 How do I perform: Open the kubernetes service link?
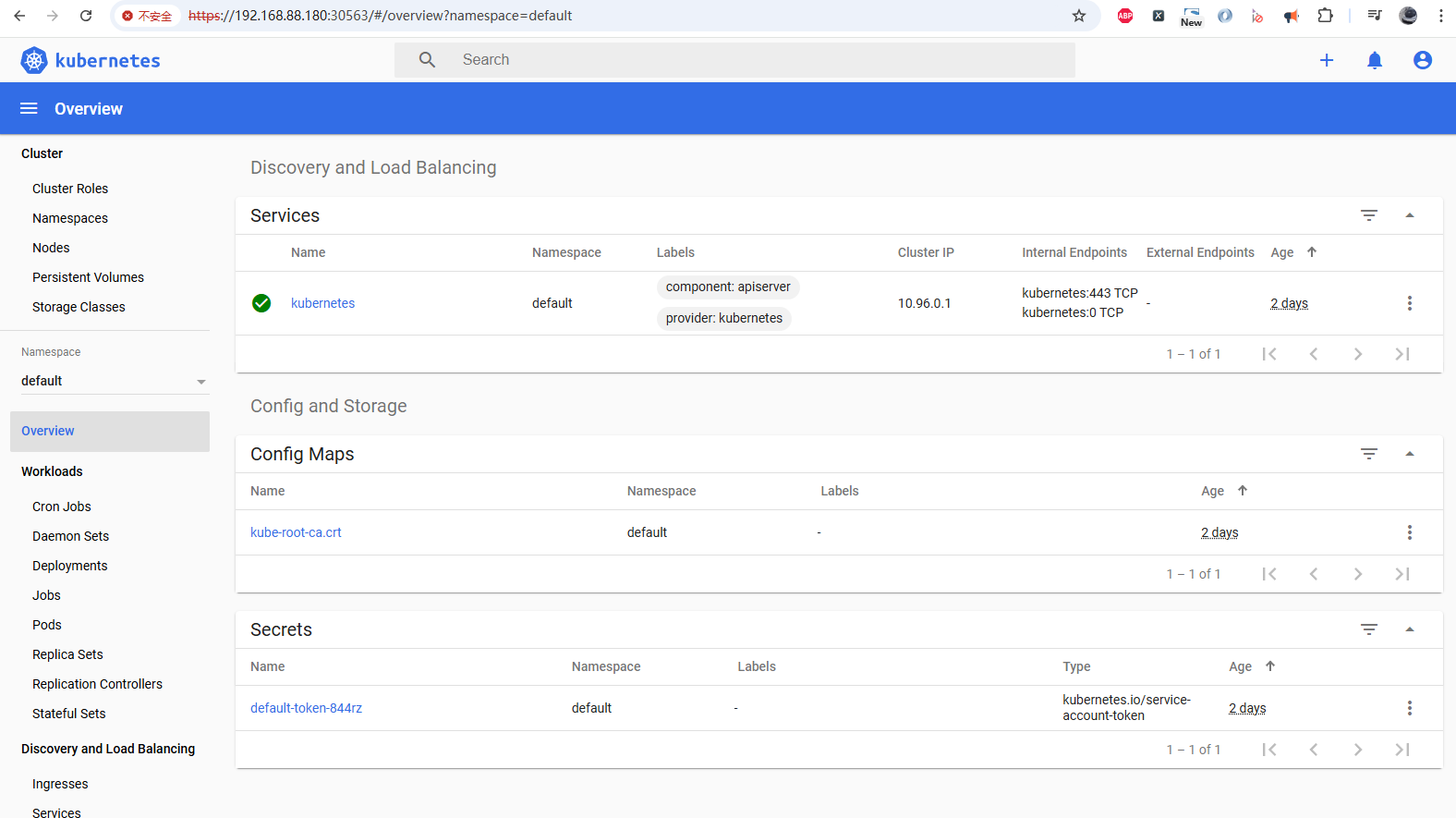click(322, 303)
